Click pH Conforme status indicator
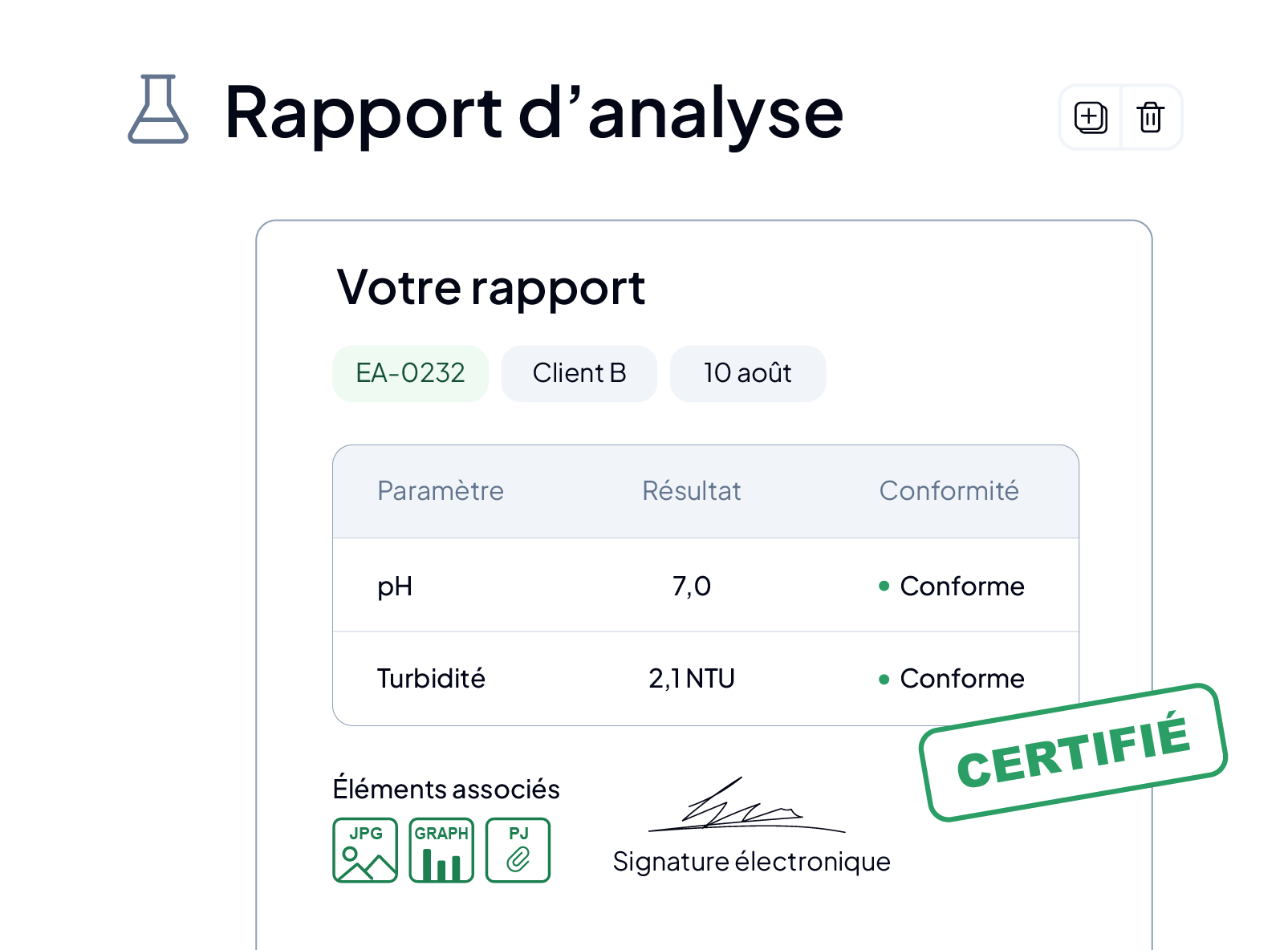Viewport: 1288px width, 950px height. click(x=952, y=587)
